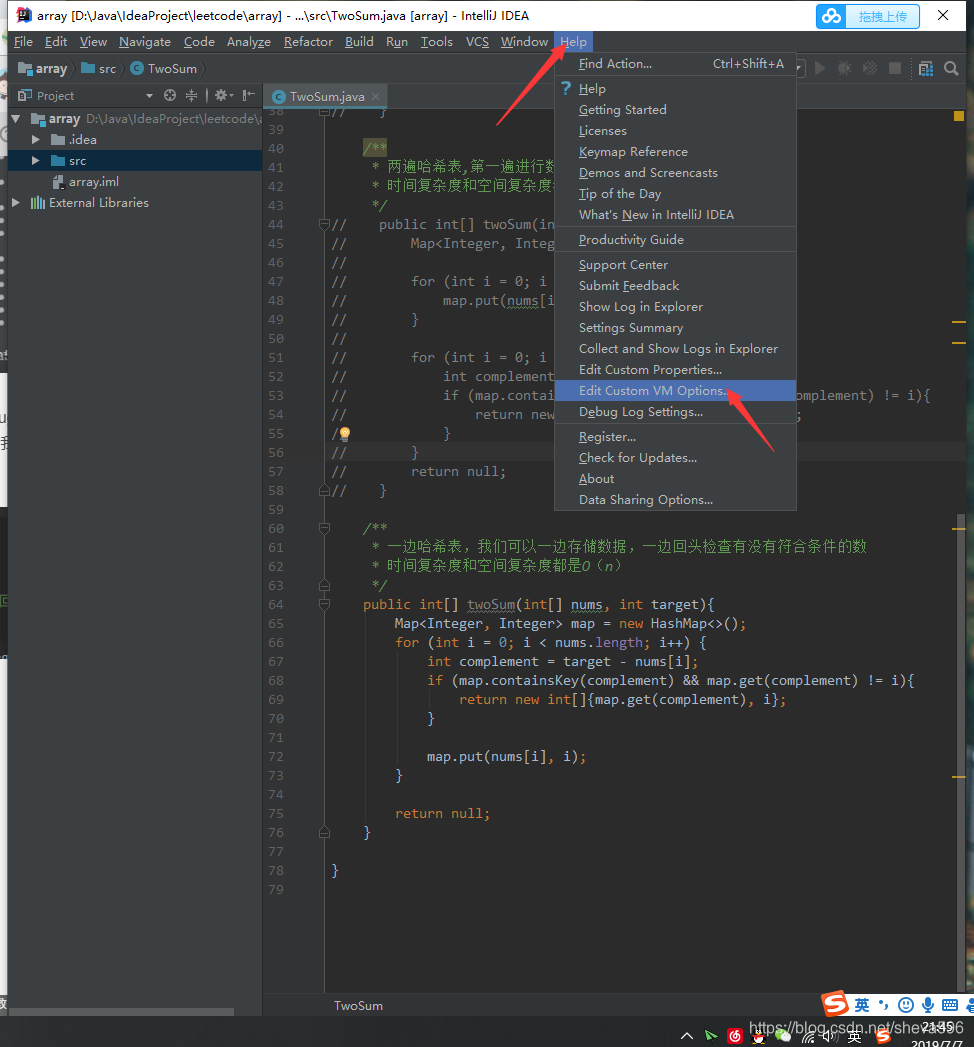Viewport: 974px width, 1047px height.
Task: Select Edit Custom Properties menu entry
Action: 675,369
